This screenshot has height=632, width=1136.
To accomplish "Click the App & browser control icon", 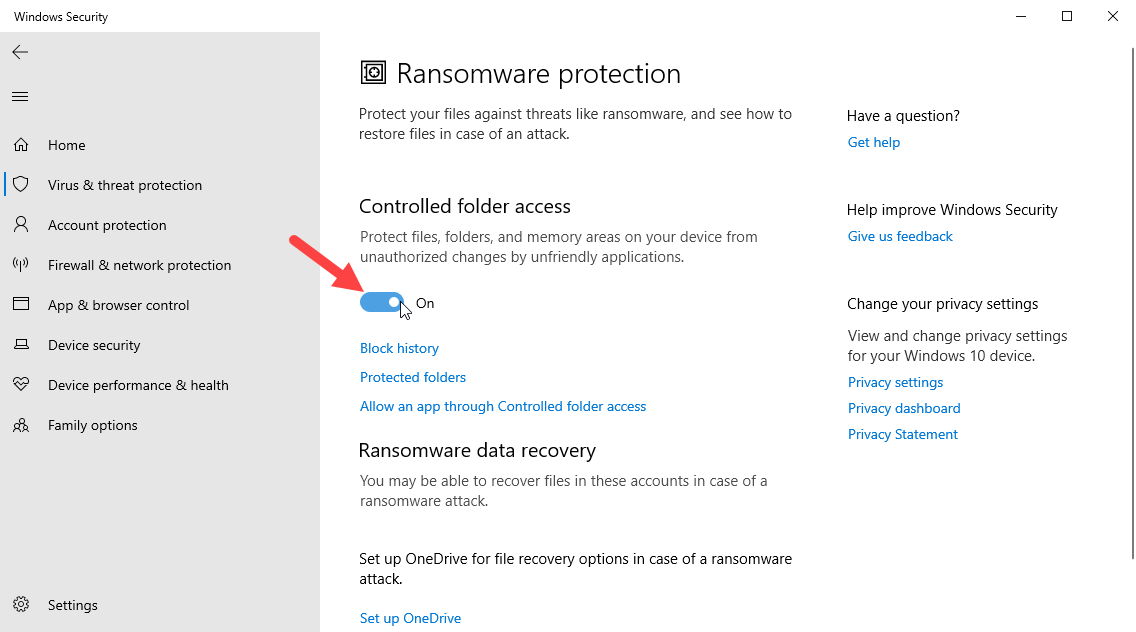I will pos(21,305).
